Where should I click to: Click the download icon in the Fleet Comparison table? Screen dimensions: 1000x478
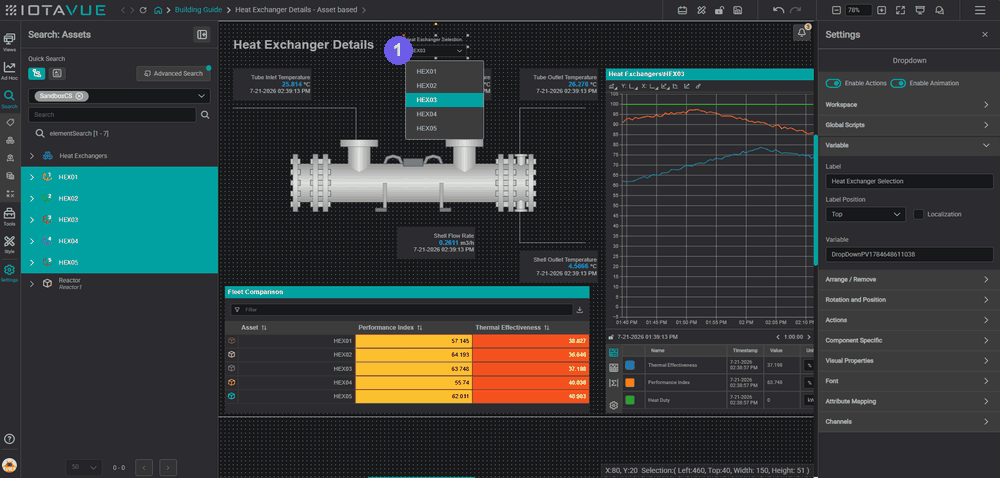[580, 310]
